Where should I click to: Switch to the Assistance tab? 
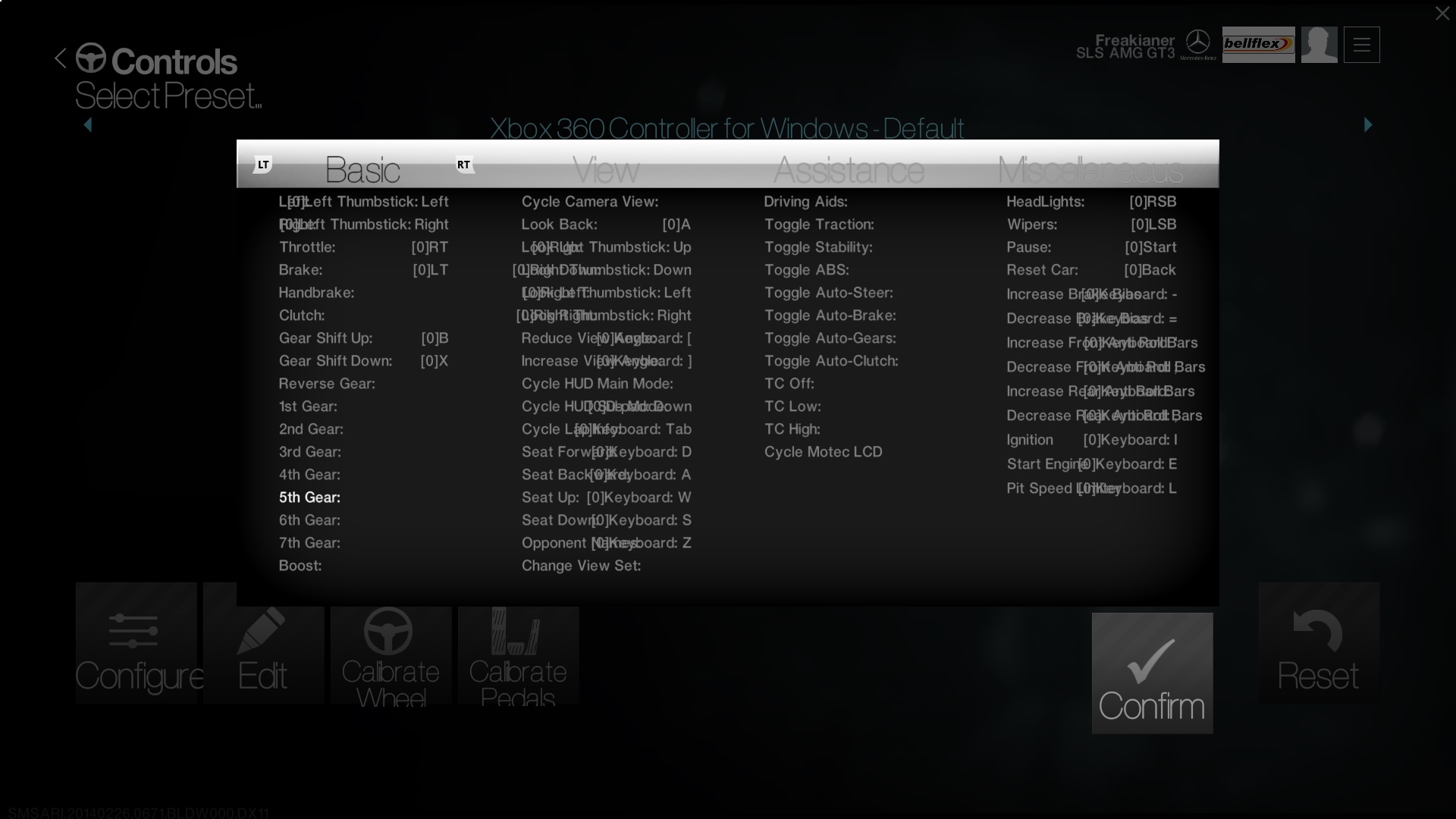coord(848,169)
